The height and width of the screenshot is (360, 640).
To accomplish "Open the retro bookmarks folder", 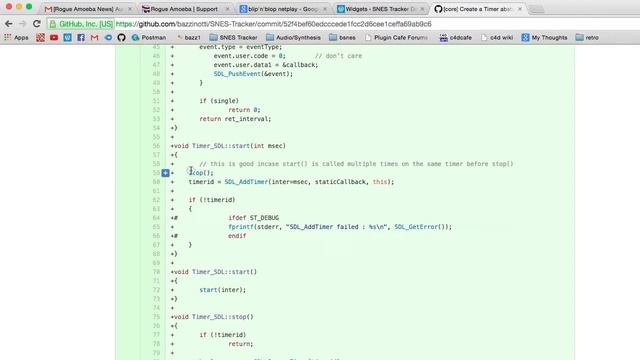I will click(x=587, y=38).
